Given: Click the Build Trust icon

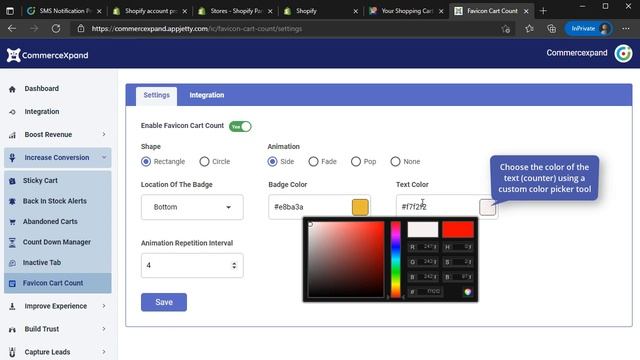Looking at the screenshot, I should 12,329.
